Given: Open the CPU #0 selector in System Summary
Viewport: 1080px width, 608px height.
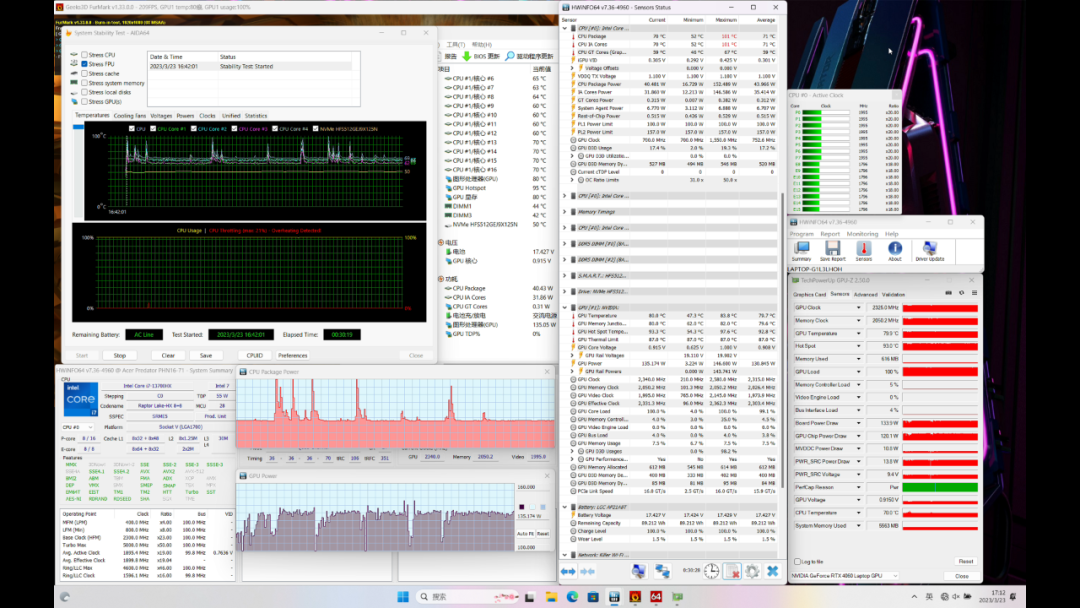Looking at the screenshot, I should 77,427.
